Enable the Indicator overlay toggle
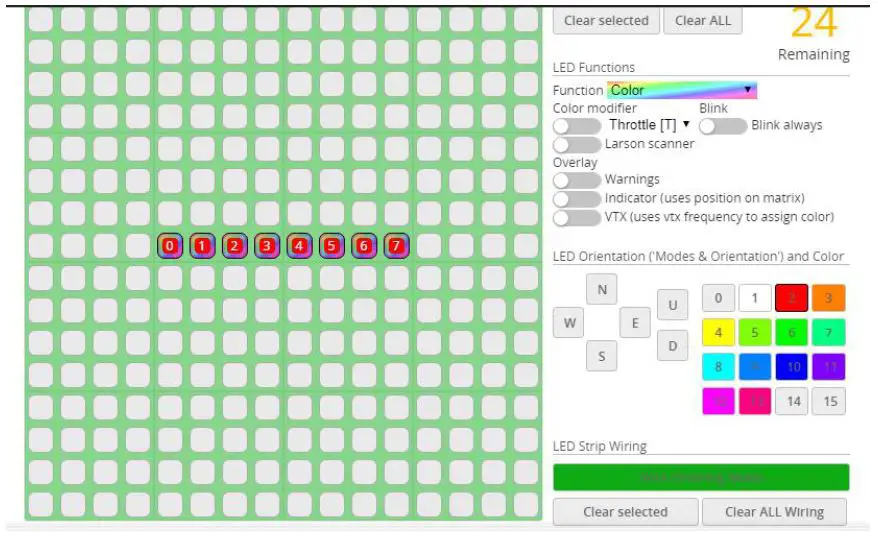The width and height of the screenshot is (878, 537). tap(577, 199)
